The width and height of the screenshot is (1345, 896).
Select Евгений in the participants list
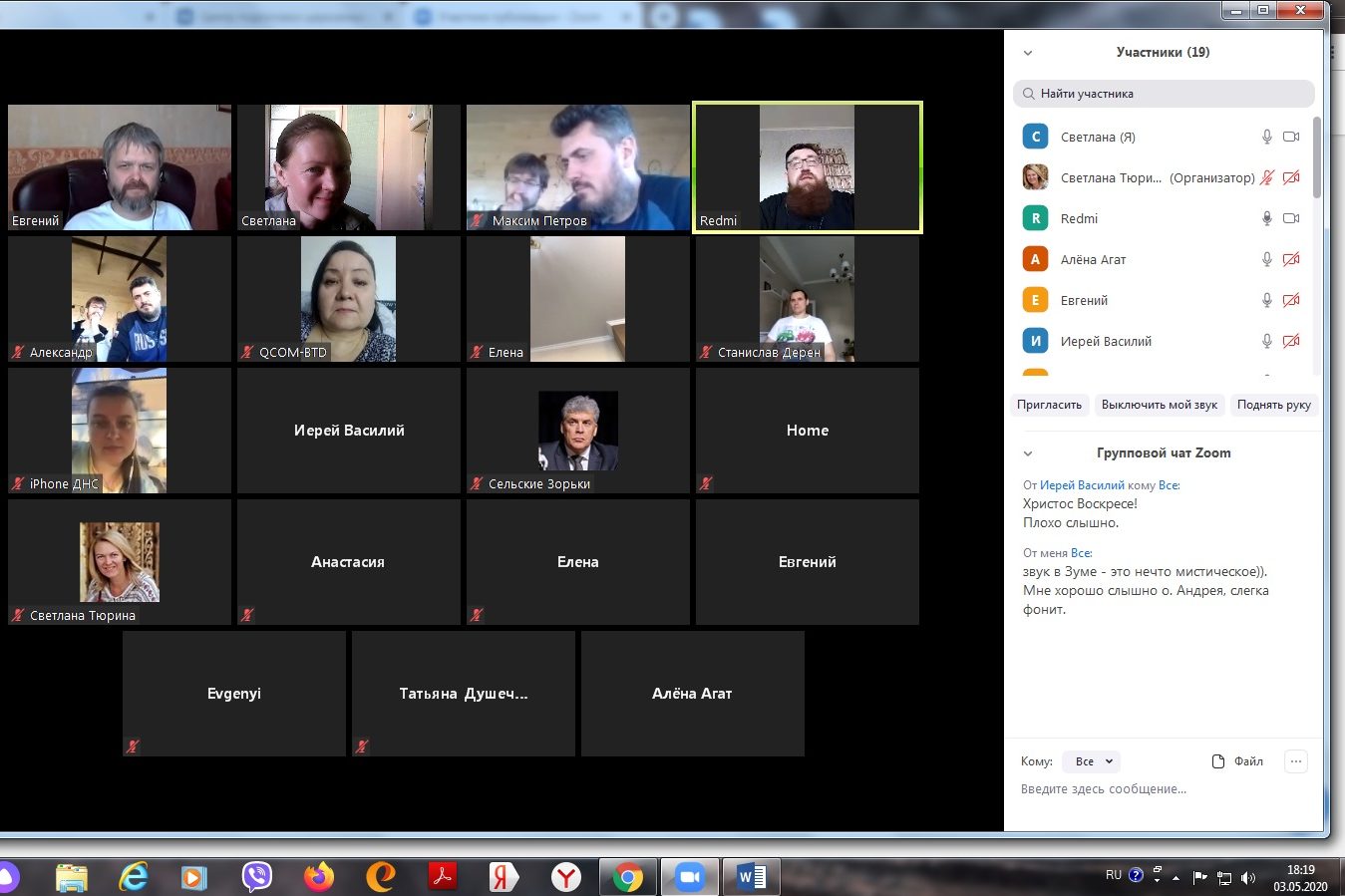click(1084, 300)
